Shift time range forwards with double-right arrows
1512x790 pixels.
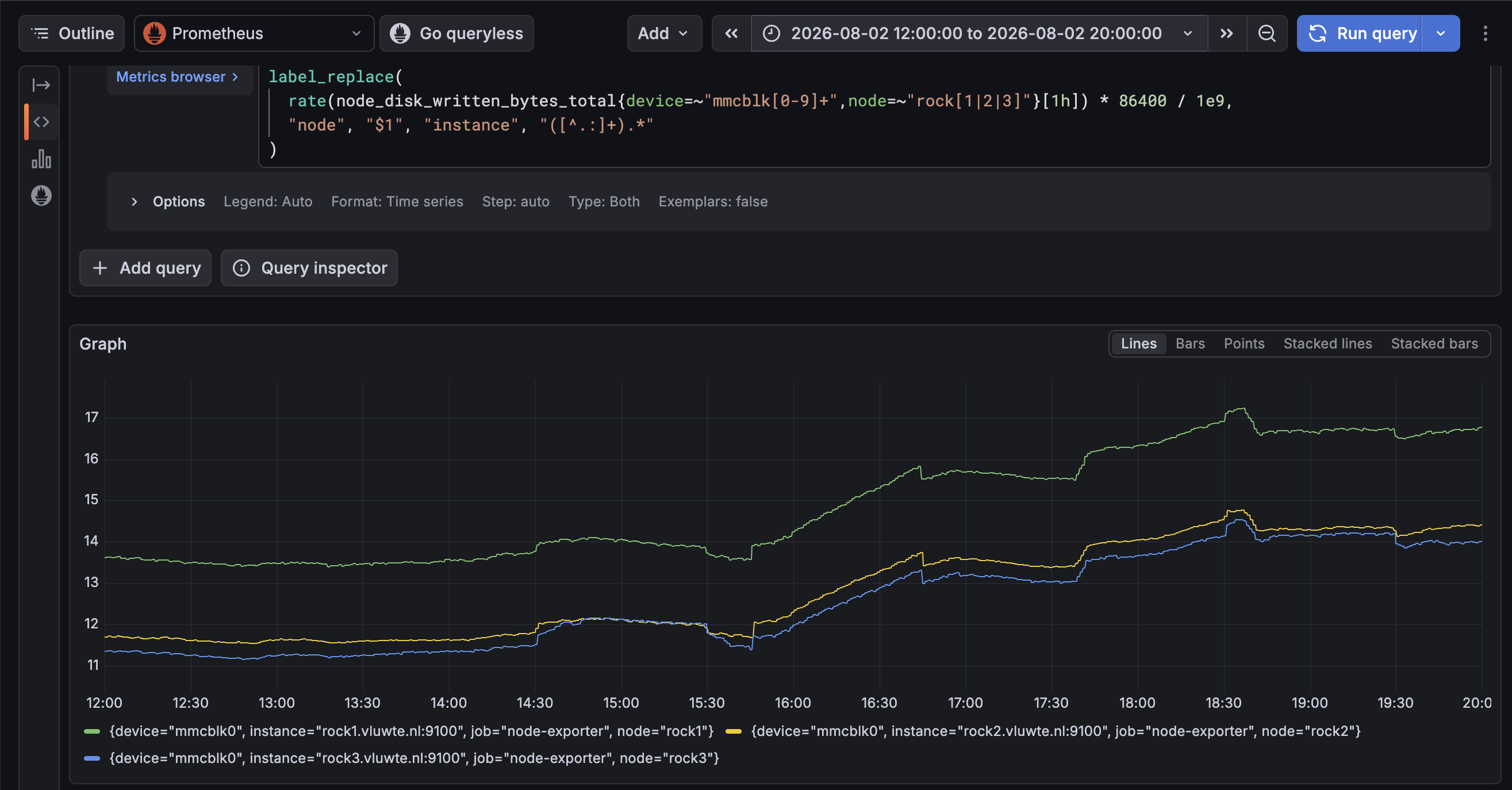[x=1227, y=33]
